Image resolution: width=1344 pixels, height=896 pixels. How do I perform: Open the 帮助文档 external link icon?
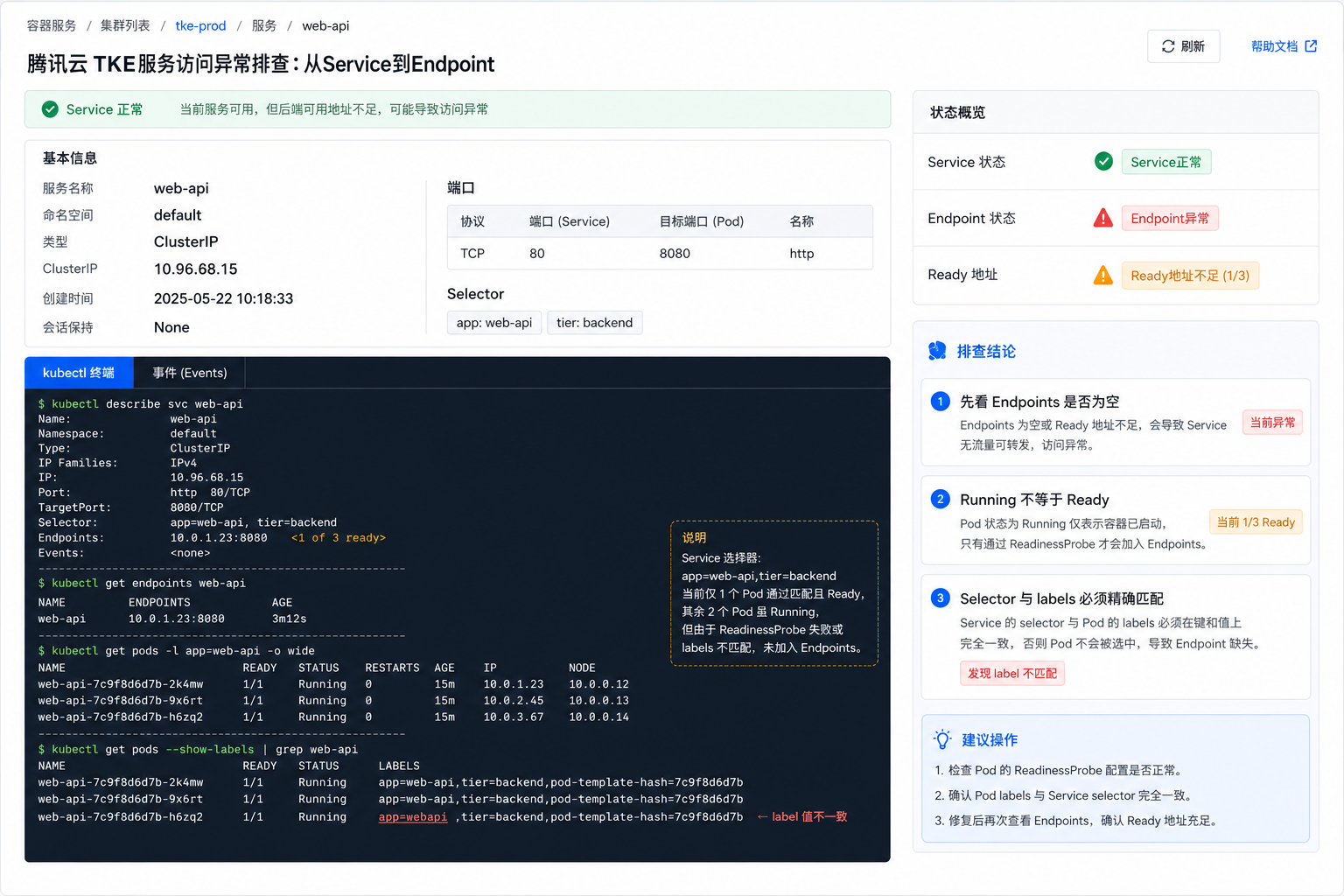pos(1311,46)
